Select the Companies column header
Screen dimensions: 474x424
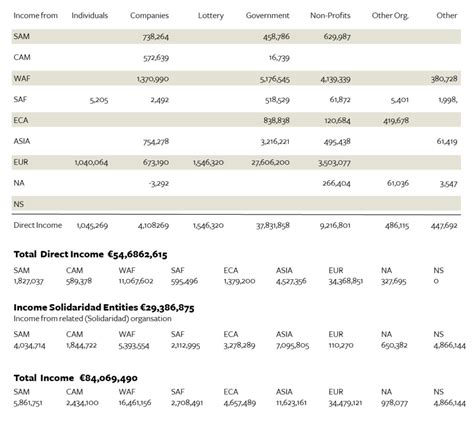149,15
